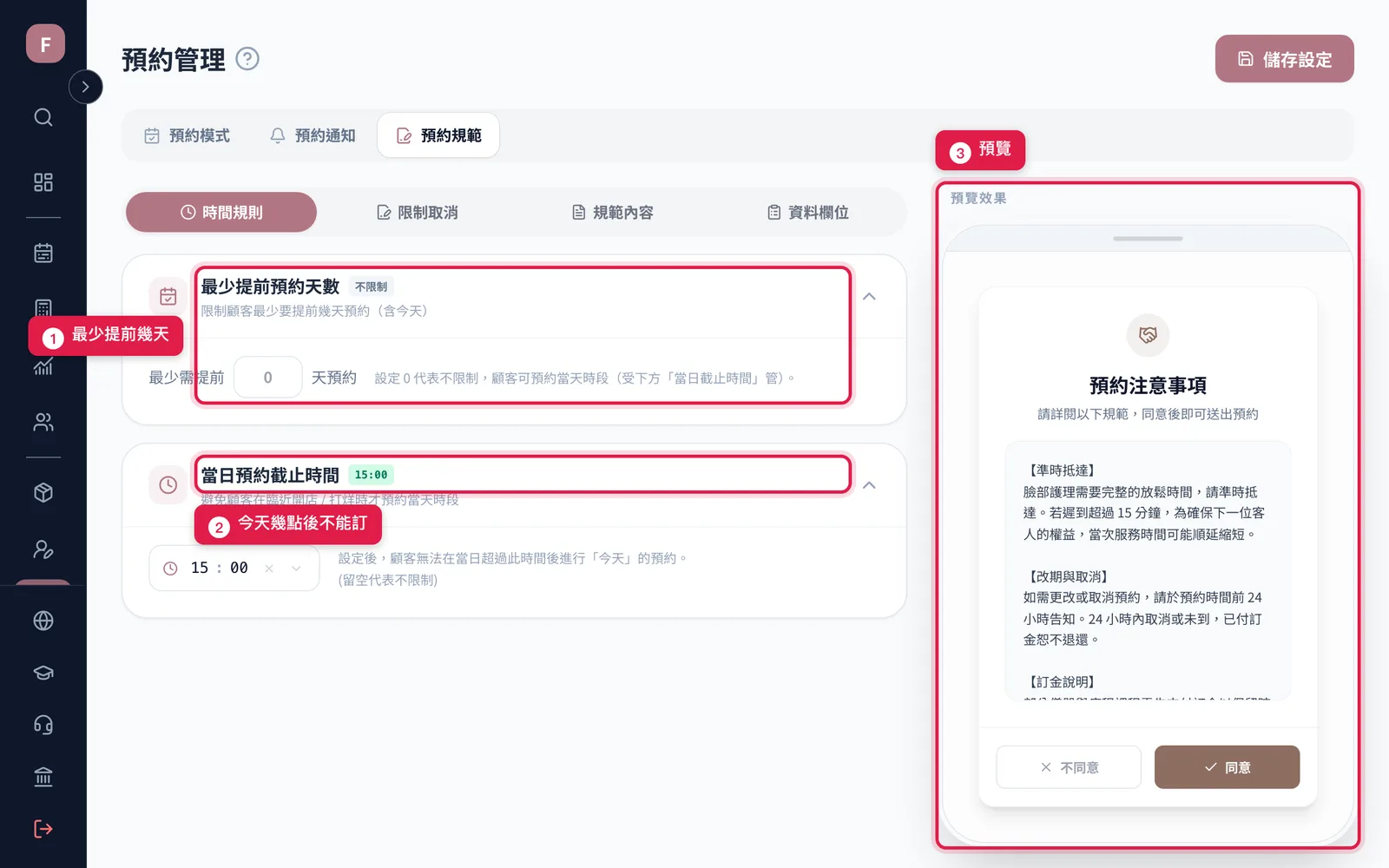The width and height of the screenshot is (1389, 868).
Task: Click the calendar icon beside 最少提前預約天數
Action: click(x=168, y=297)
